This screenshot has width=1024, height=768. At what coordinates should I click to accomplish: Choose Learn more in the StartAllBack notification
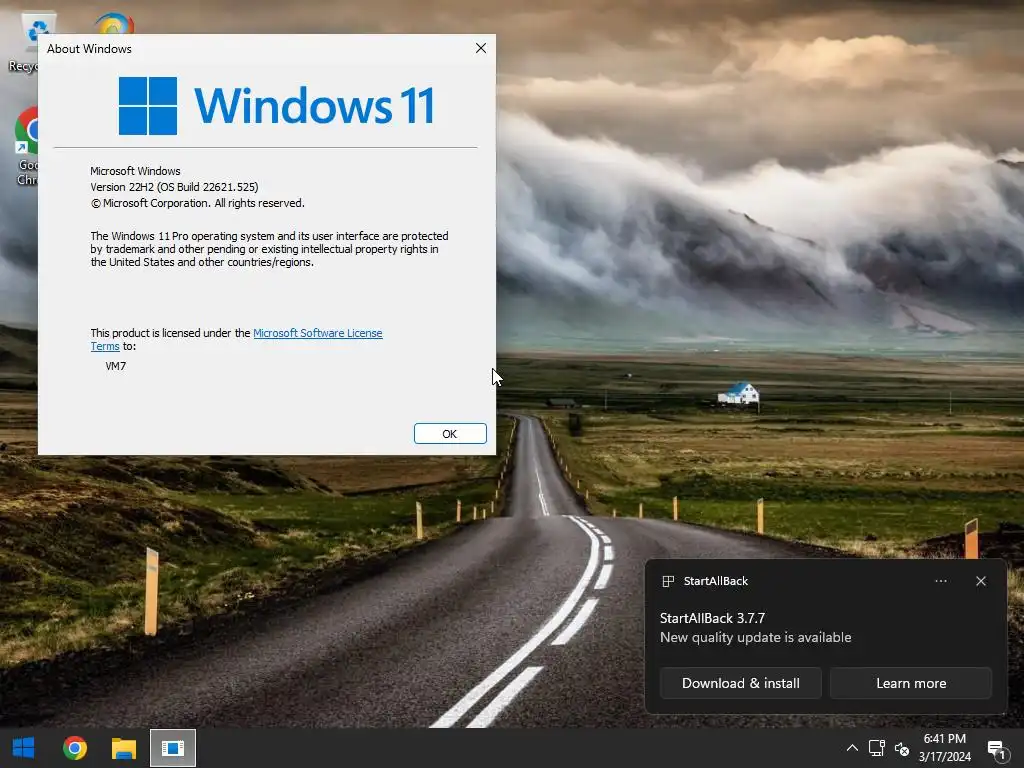[x=911, y=683]
